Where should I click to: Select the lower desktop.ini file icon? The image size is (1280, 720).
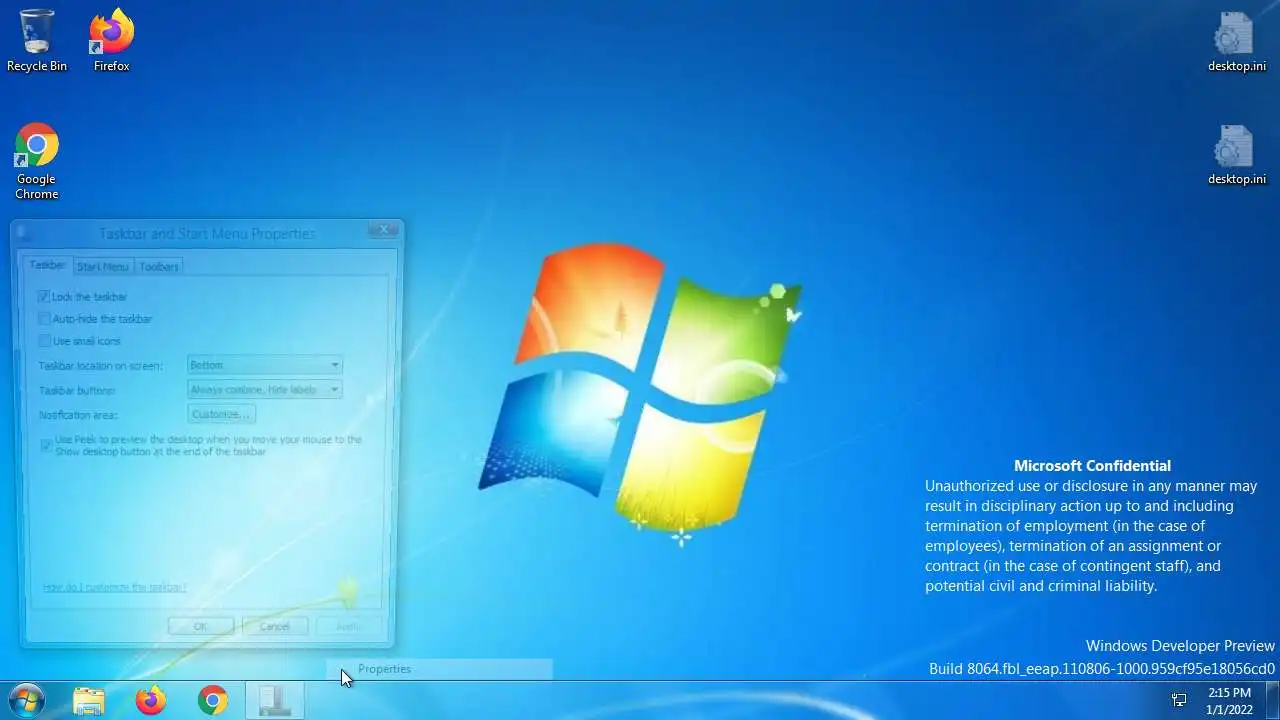tap(1236, 155)
